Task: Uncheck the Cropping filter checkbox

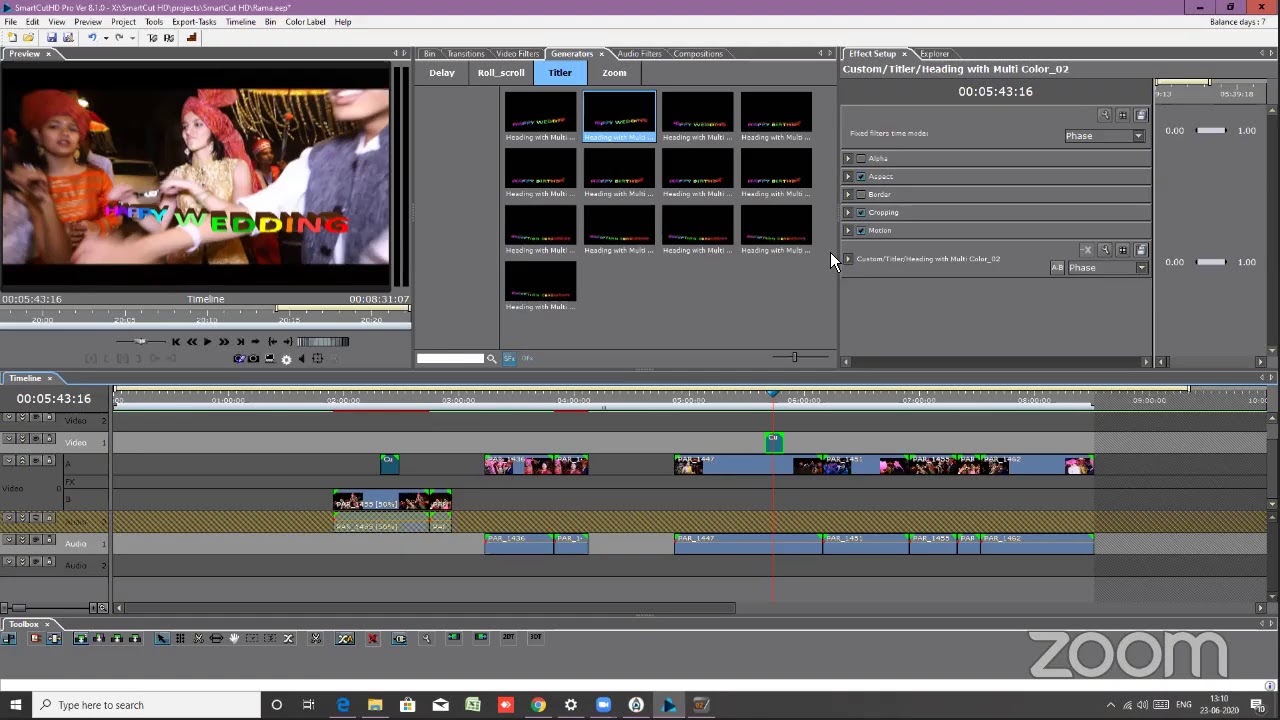Action: coord(861,213)
